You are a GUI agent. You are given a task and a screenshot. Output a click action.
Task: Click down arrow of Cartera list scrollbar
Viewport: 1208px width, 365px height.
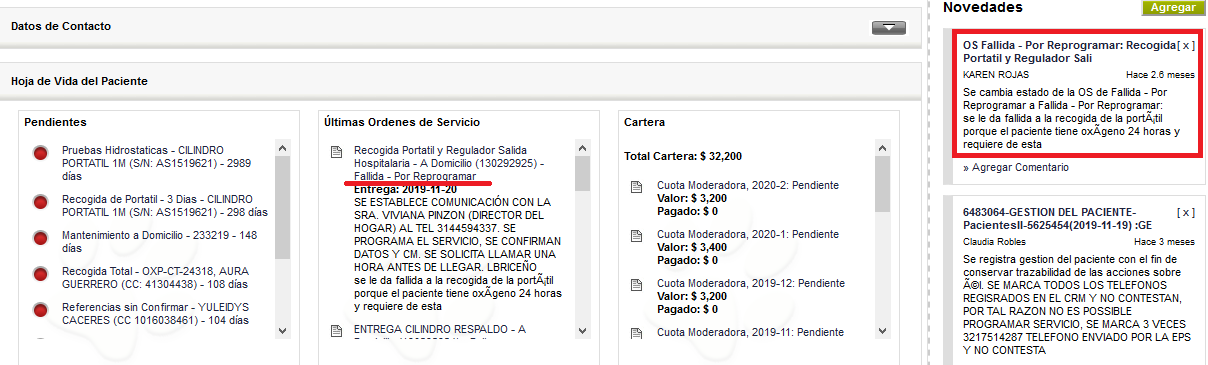click(x=882, y=330)
